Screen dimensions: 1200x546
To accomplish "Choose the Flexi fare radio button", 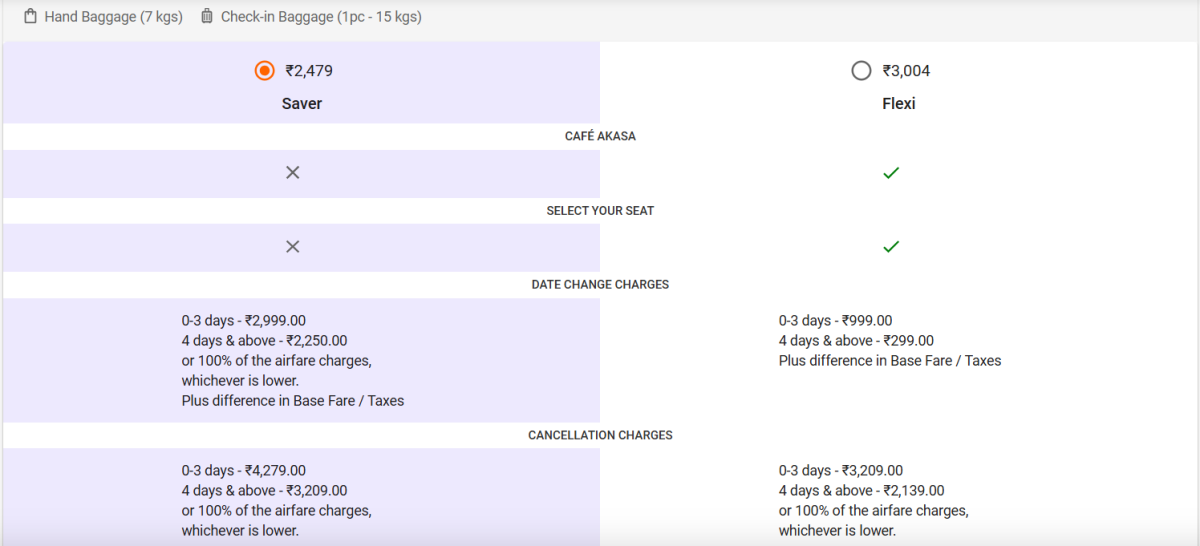I will click(861, 71).
